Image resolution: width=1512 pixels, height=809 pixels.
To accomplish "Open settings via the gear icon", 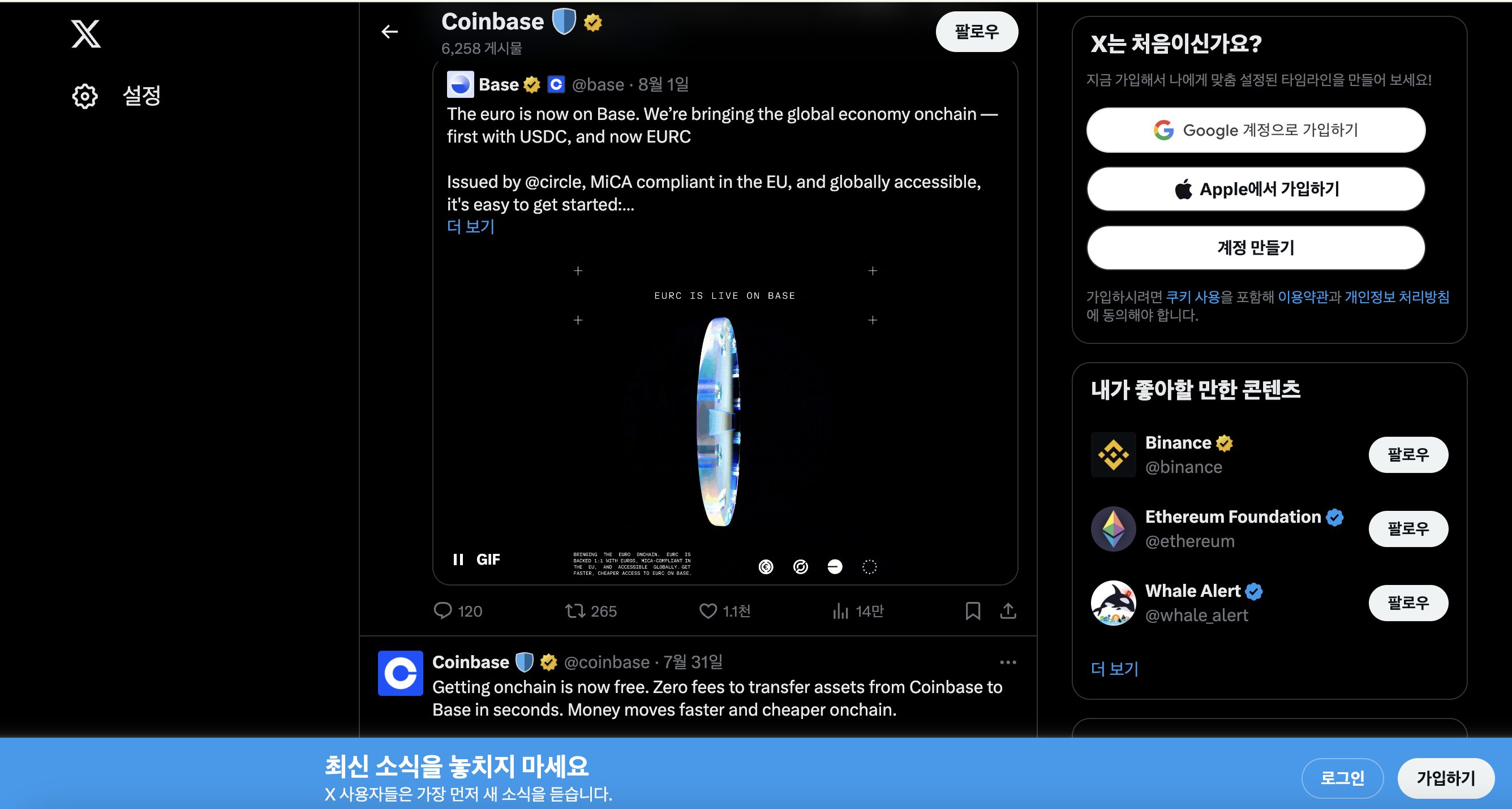I will pos(85,96).
